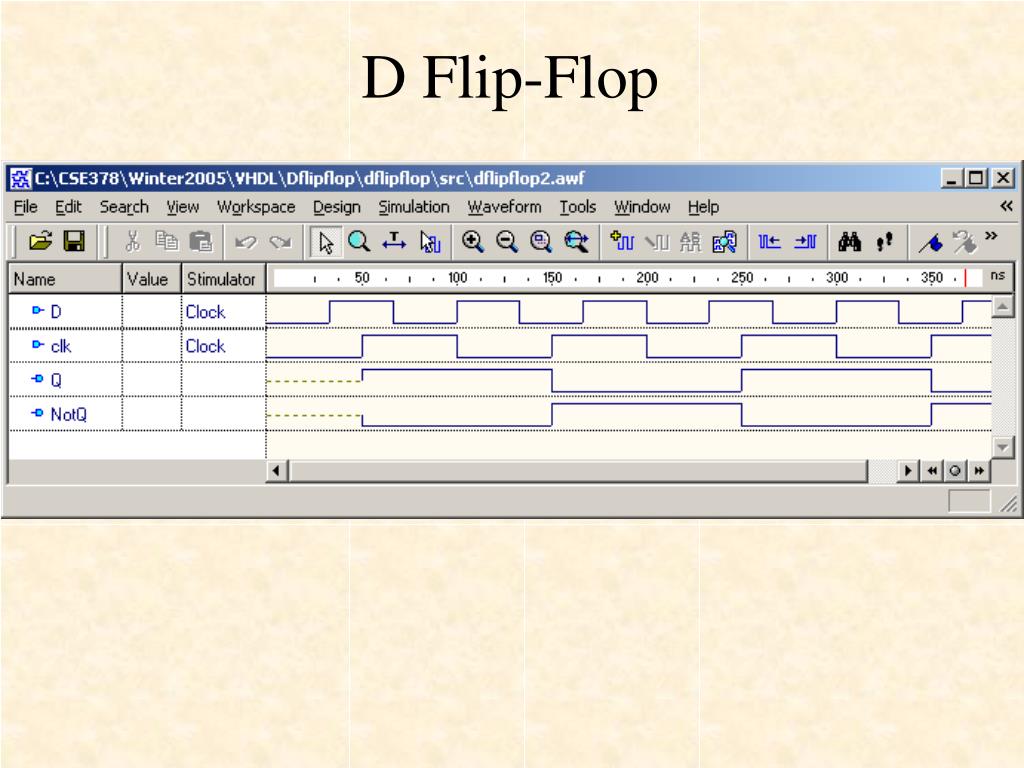This screenshot has width=1024, height=768.
Task: Expand the toolbar overflow chevron
Action: (x=991, y=236)
